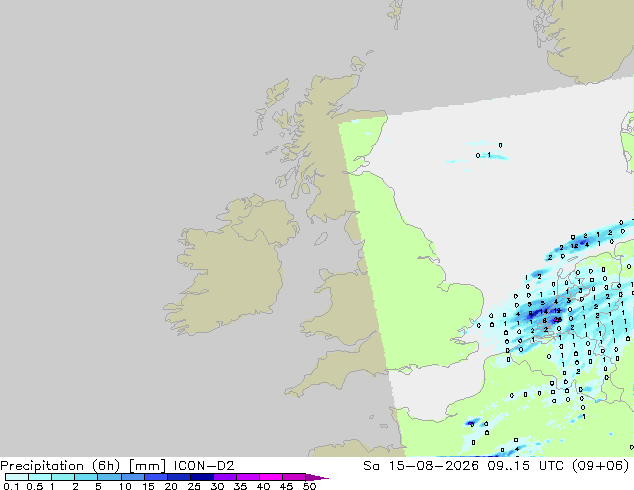Viewport: 634px width, 490px height.
Task: Click the legend swatch between 2 and 5
Action: pos(86,477)
